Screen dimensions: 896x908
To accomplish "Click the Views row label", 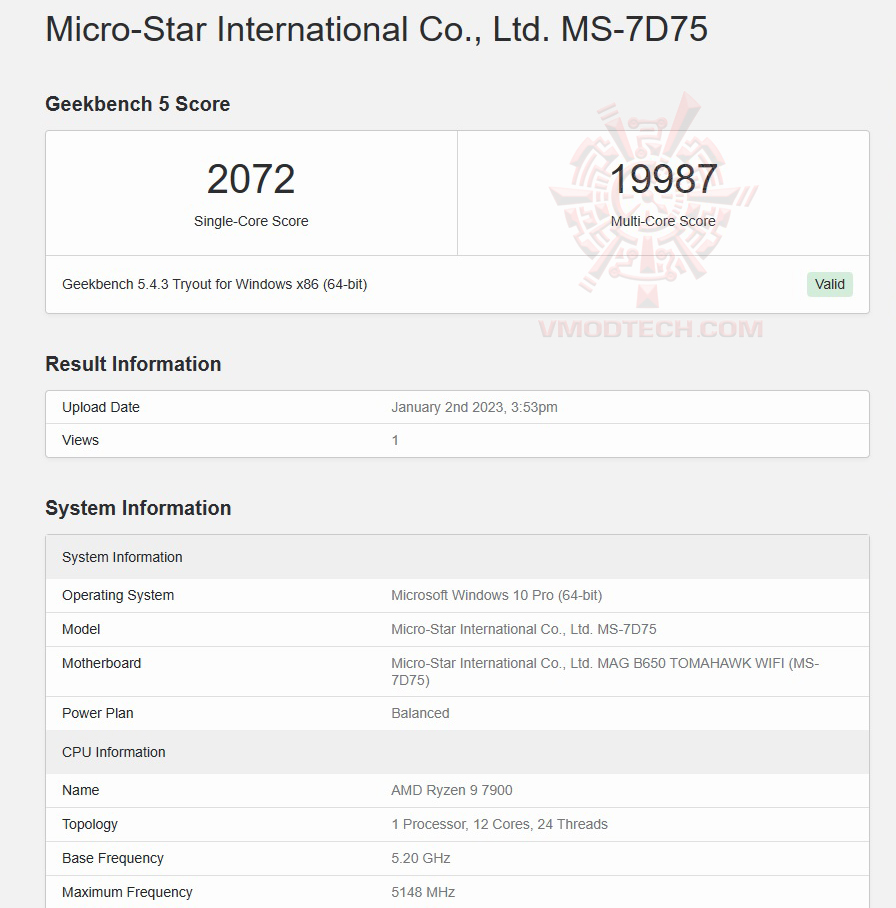I will point(81,440).
